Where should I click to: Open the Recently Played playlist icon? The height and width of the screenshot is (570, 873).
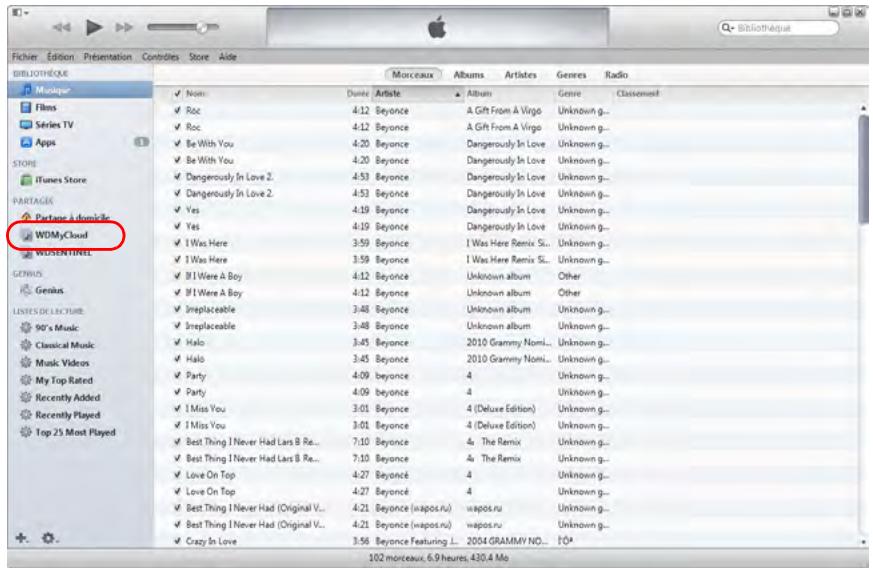[26, 415]
